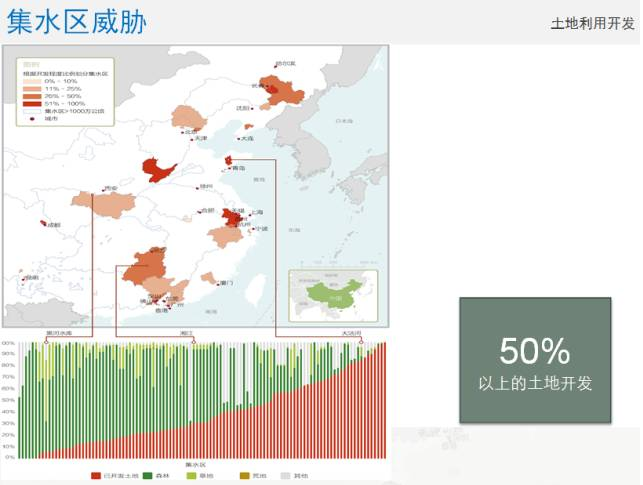Click the 湘江 chart marker label
This screenshot has height=485, width=643.
(x=186, y=334)
